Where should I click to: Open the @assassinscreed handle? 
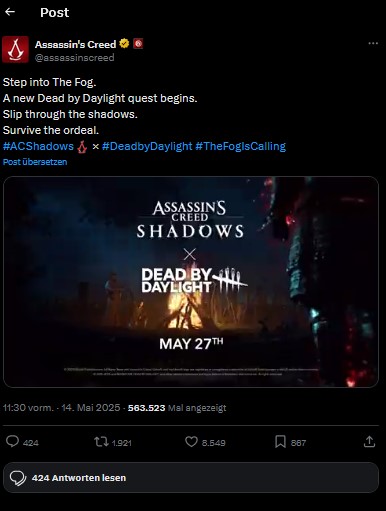coord(75,58)
